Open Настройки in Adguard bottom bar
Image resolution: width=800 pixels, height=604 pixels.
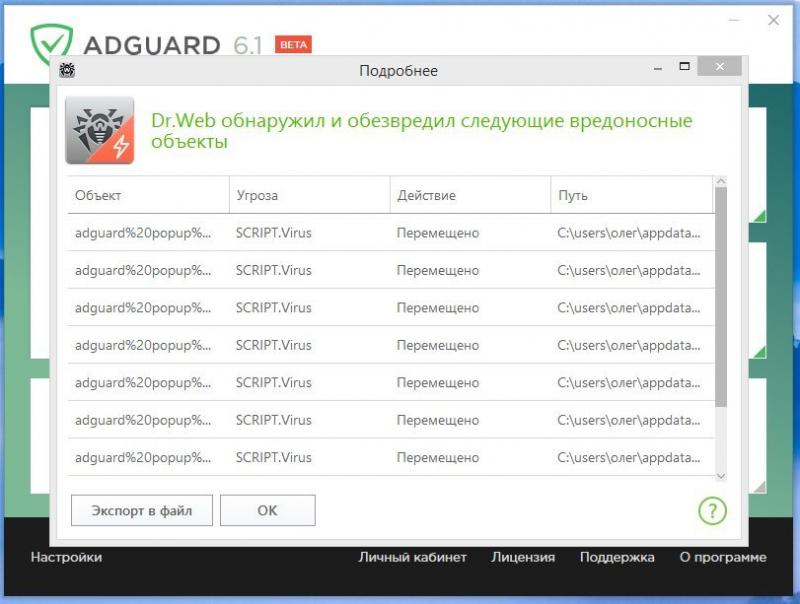click(66, 557)
